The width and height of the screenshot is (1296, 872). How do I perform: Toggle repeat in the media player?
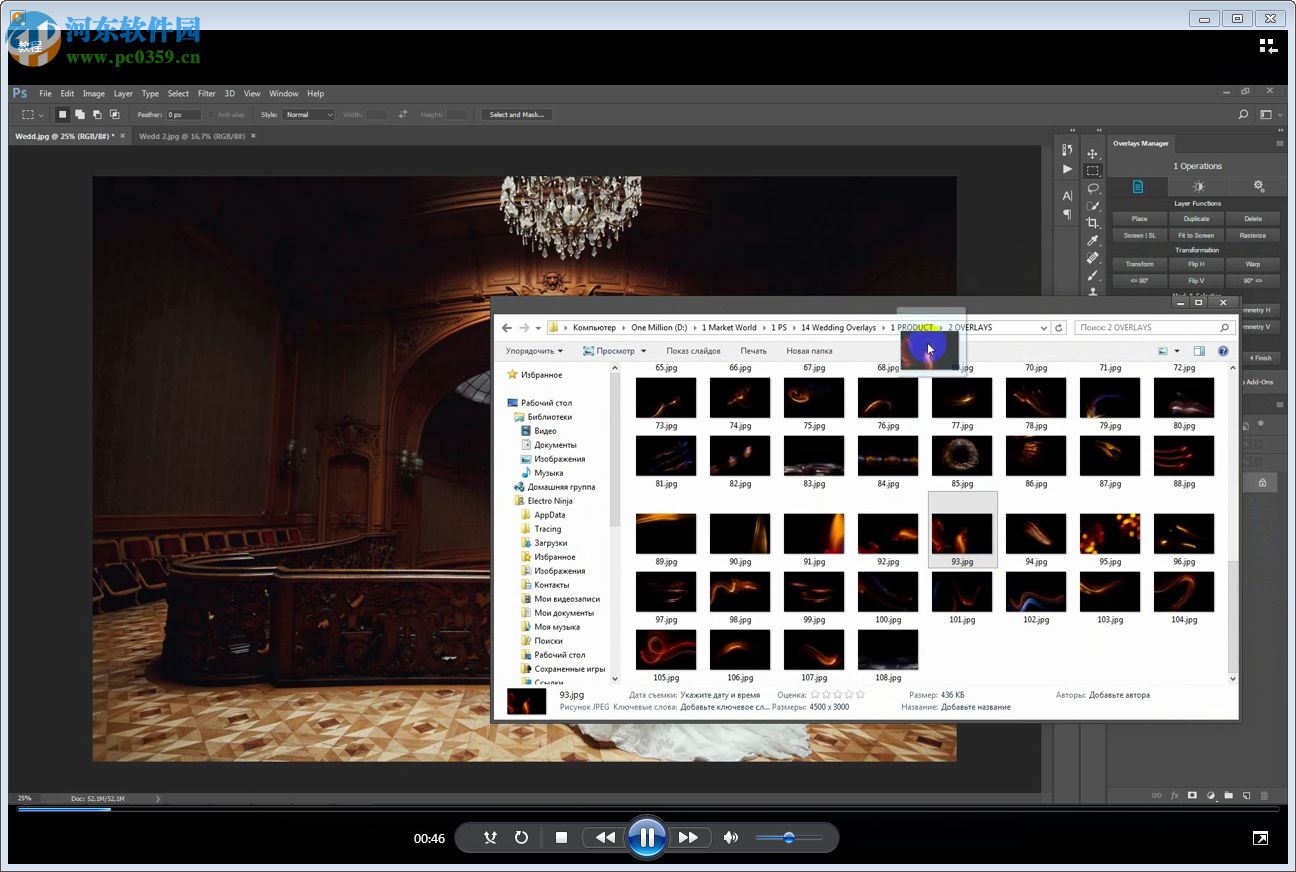pos(521,838)
